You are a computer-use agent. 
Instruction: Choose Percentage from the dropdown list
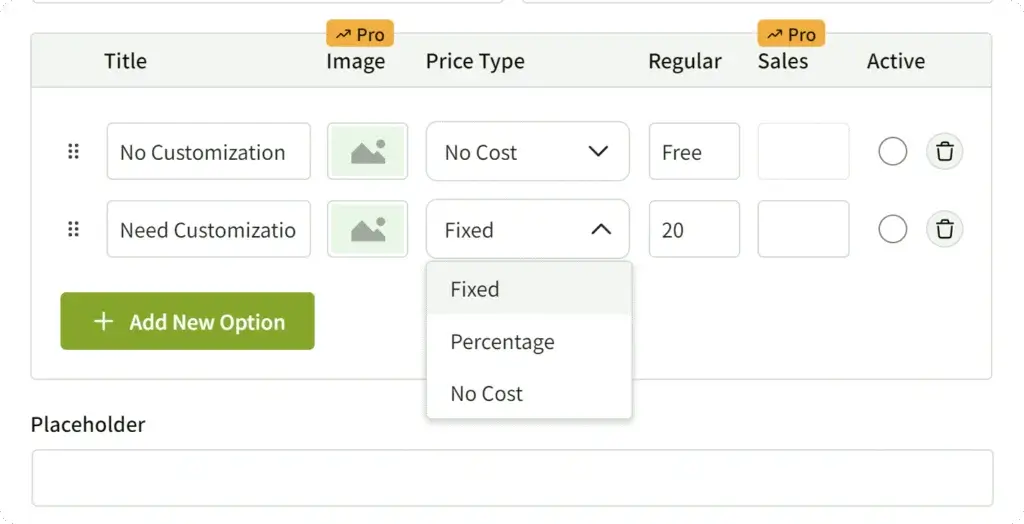(502, 342)
